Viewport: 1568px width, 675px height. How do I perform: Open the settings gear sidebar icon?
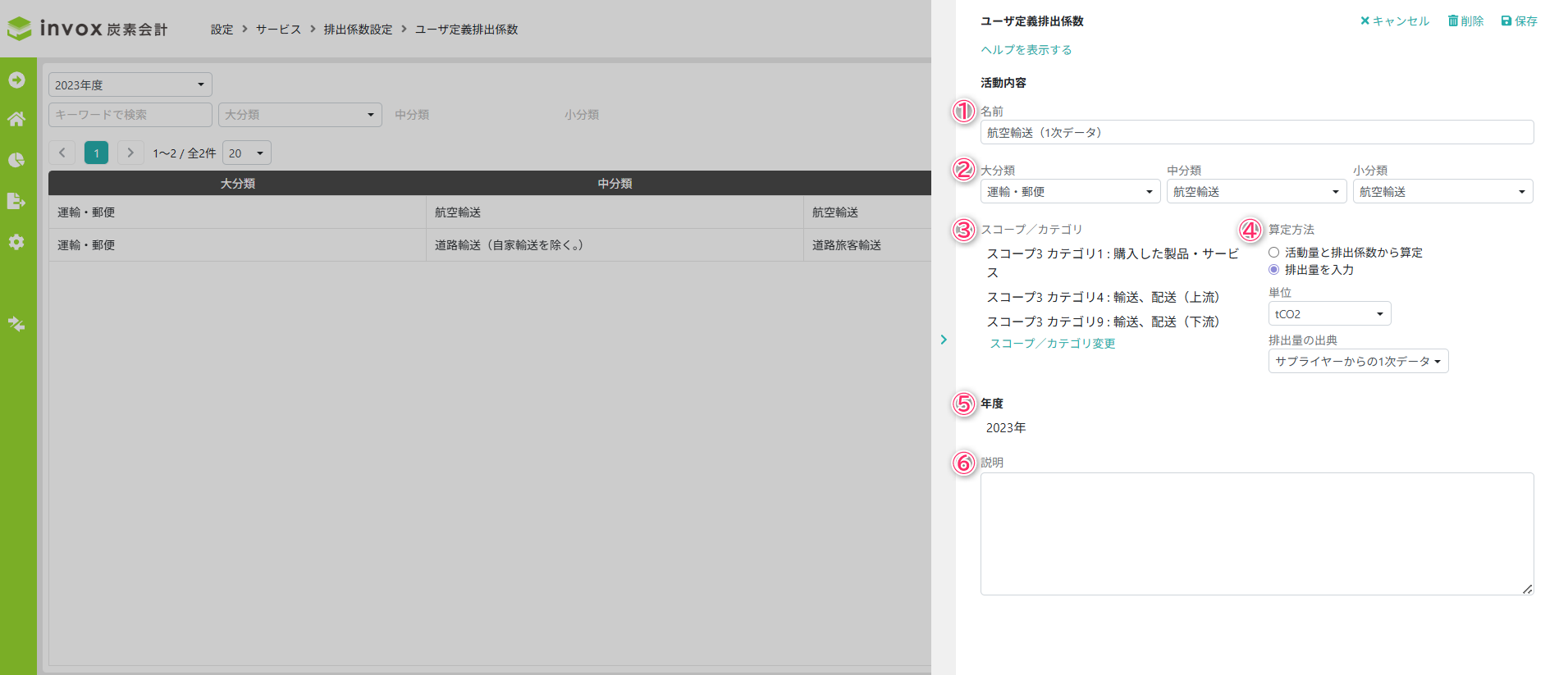point(16,242)
